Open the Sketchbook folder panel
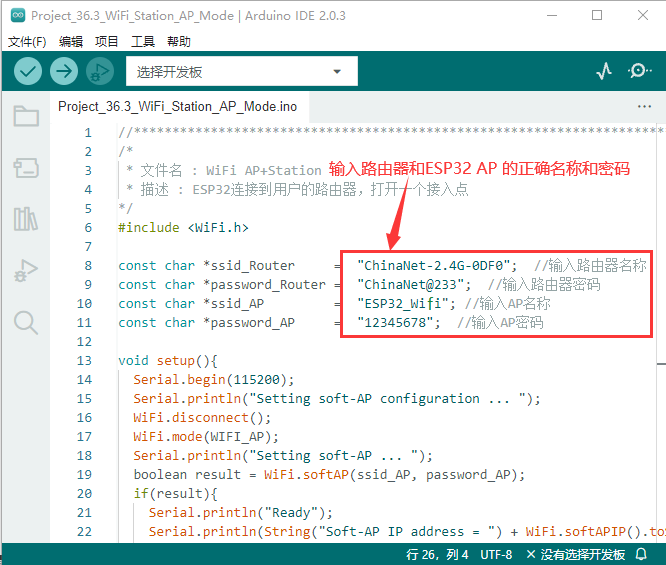This screenshot has height=565, width=666. click(x=26, y=116)
